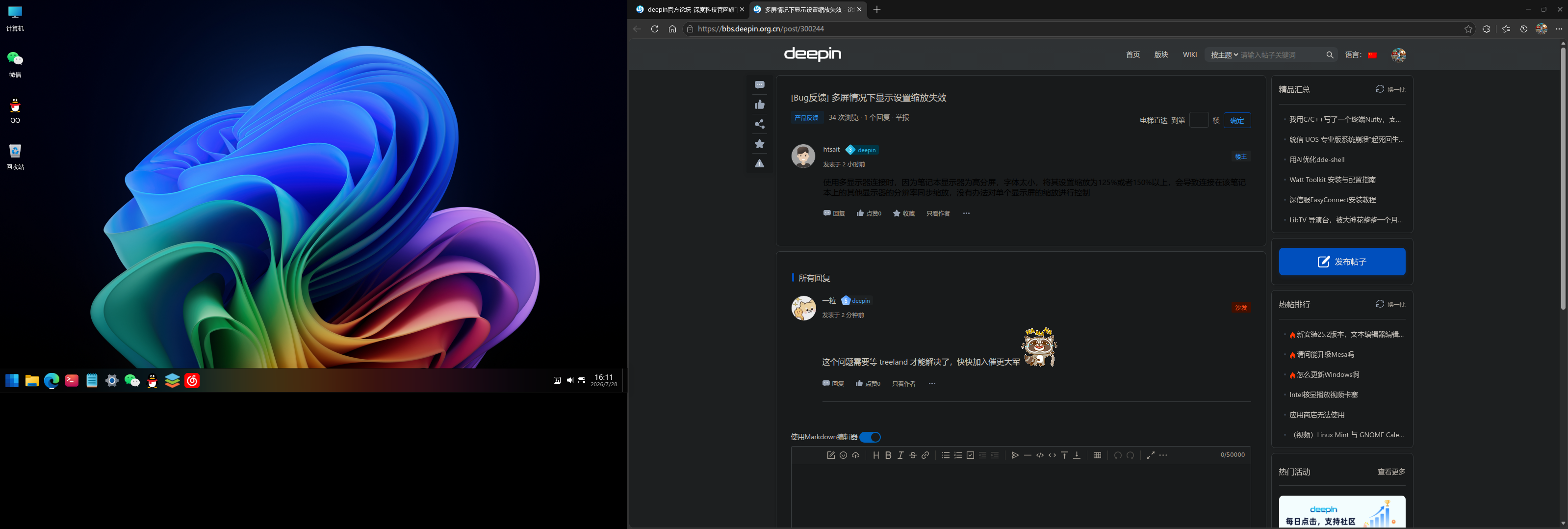Insert a hyperlink via the editor toolbar
Image resolution: width=1568 pixels, height=529 pixels.
pos(925,455)
